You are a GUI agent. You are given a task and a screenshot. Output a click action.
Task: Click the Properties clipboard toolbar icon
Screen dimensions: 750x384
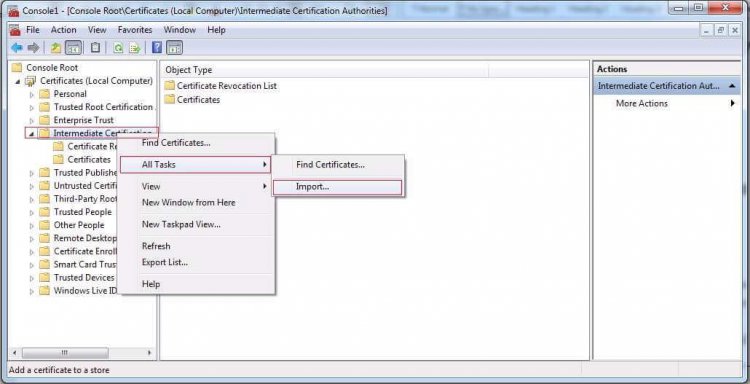point(96,47)
